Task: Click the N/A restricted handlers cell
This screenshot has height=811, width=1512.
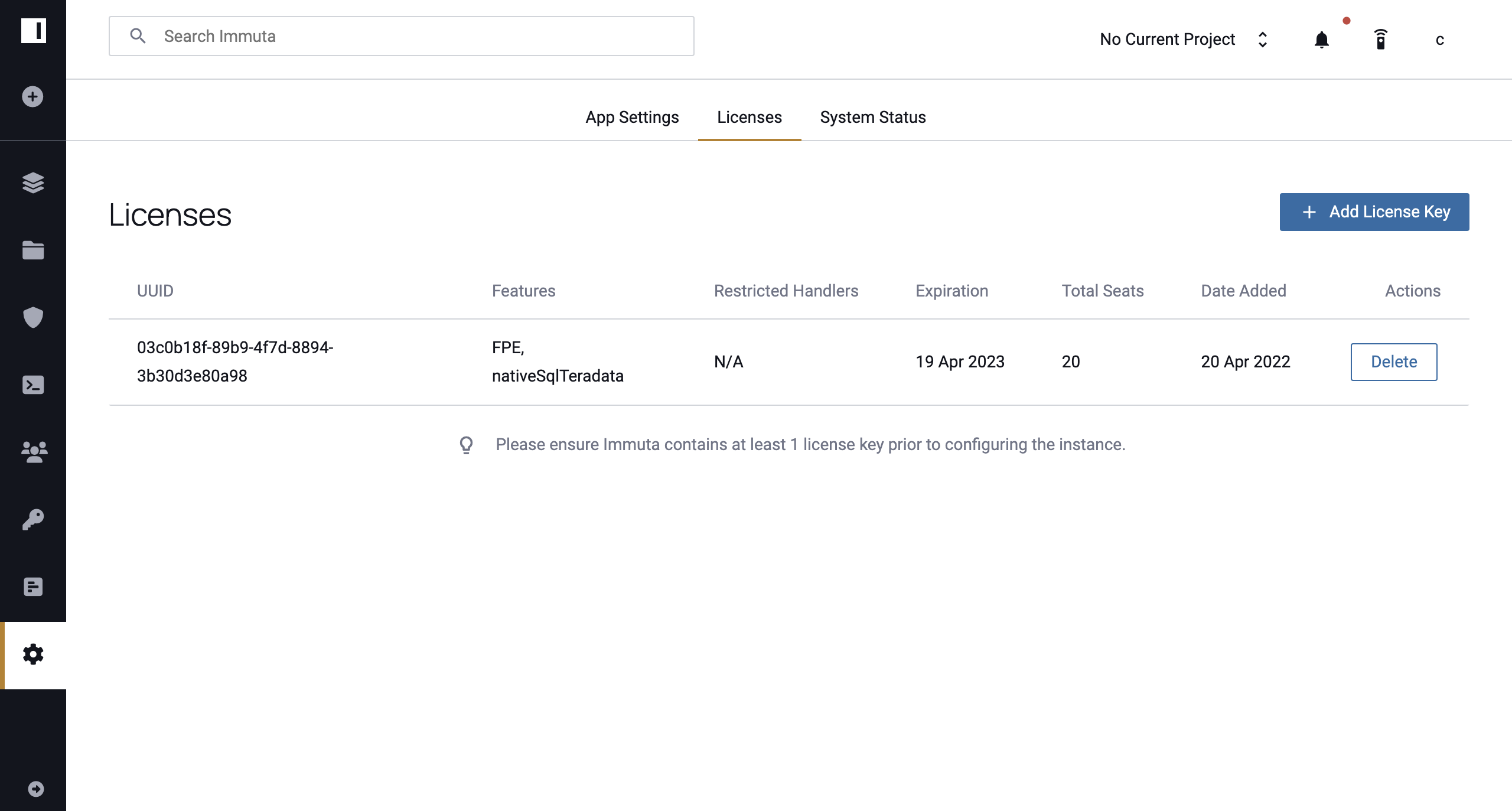Action: (729, 361)
